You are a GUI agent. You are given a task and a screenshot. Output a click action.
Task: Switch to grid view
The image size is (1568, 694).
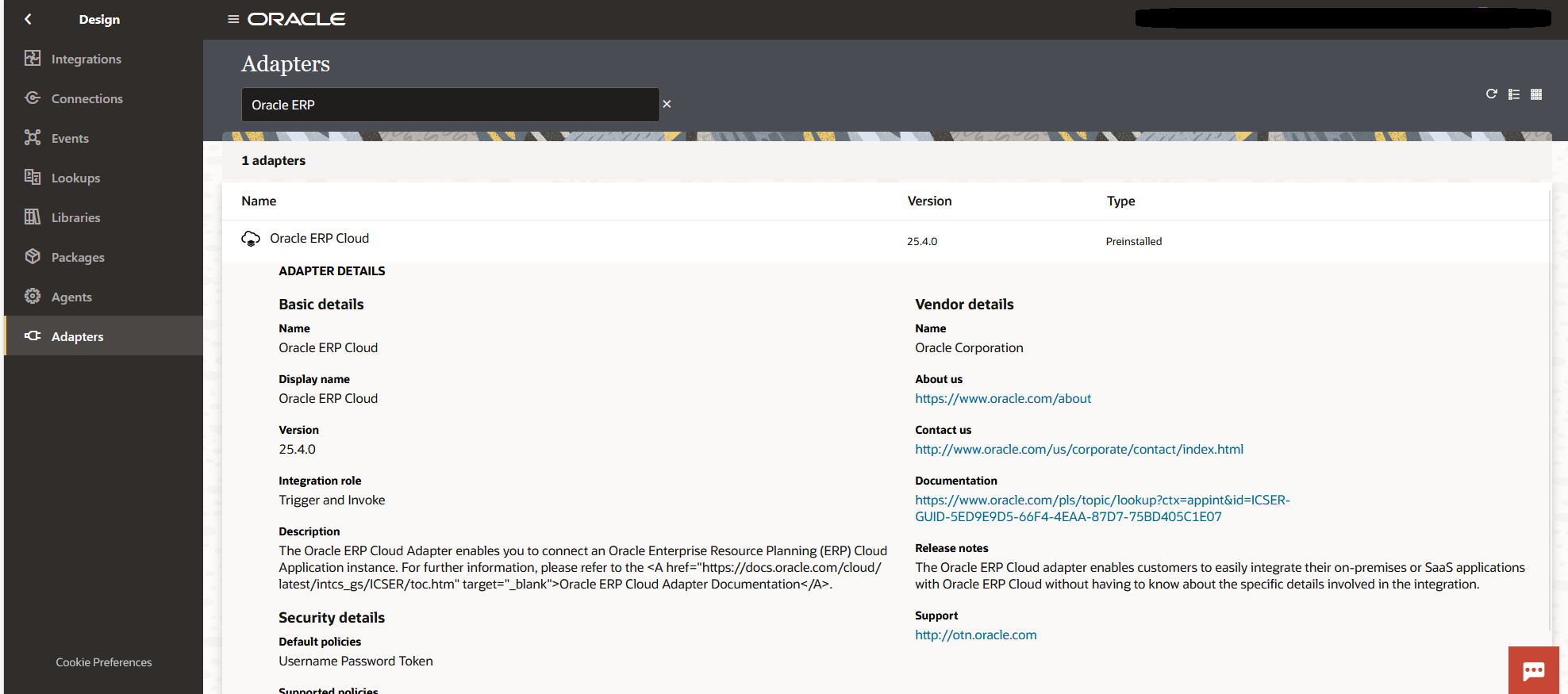[x=1536, y=94]
